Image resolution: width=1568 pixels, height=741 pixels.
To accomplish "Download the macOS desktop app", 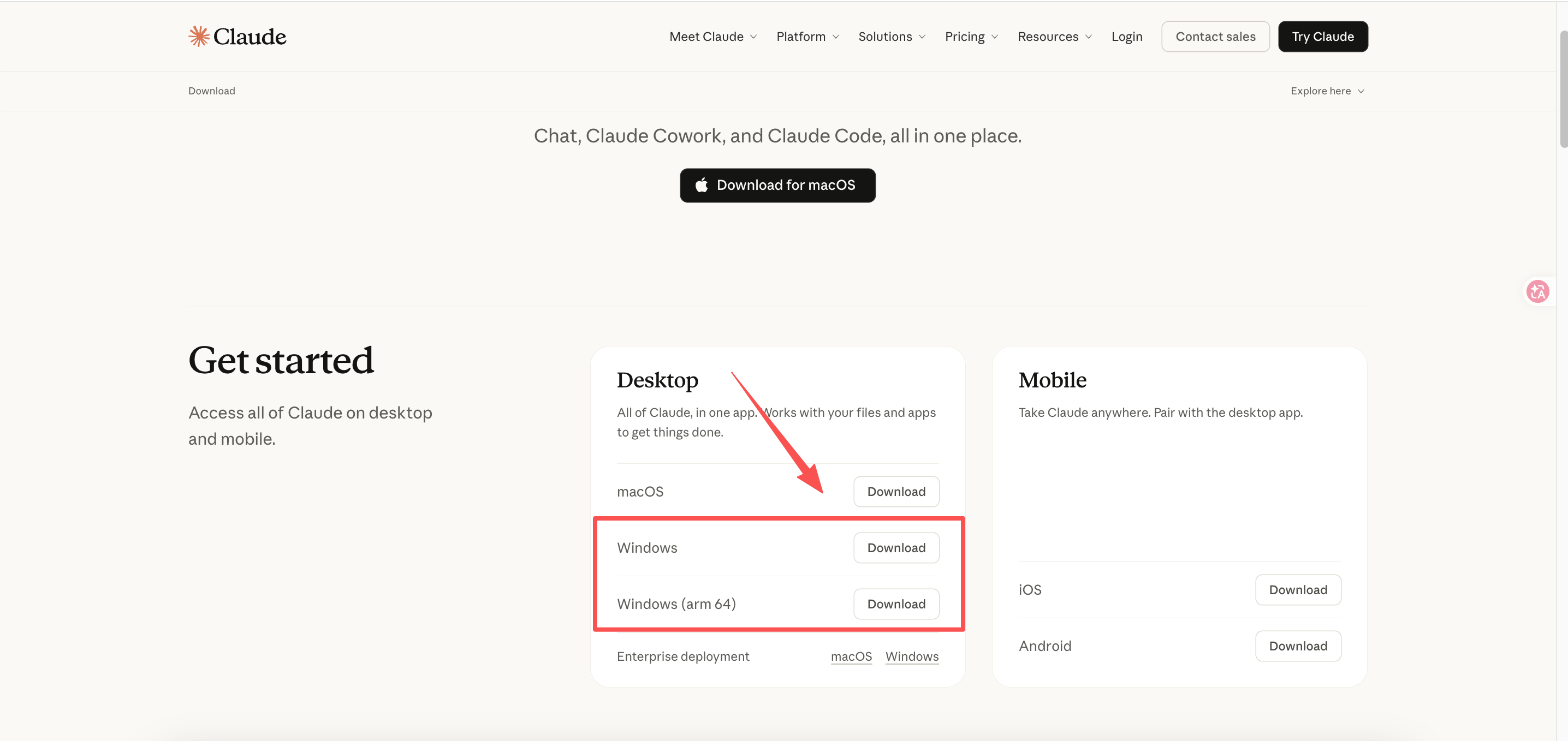I will pos(896,492).
